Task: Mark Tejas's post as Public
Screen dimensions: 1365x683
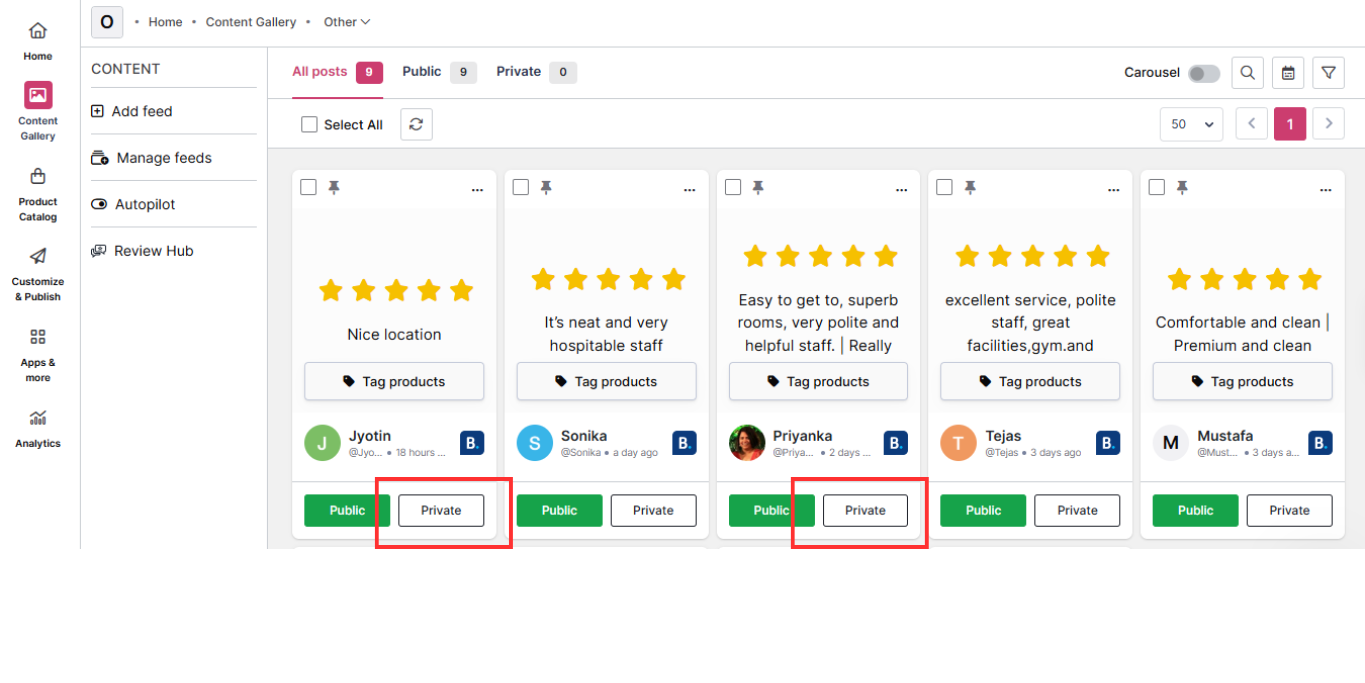Action: coord(983,510)
